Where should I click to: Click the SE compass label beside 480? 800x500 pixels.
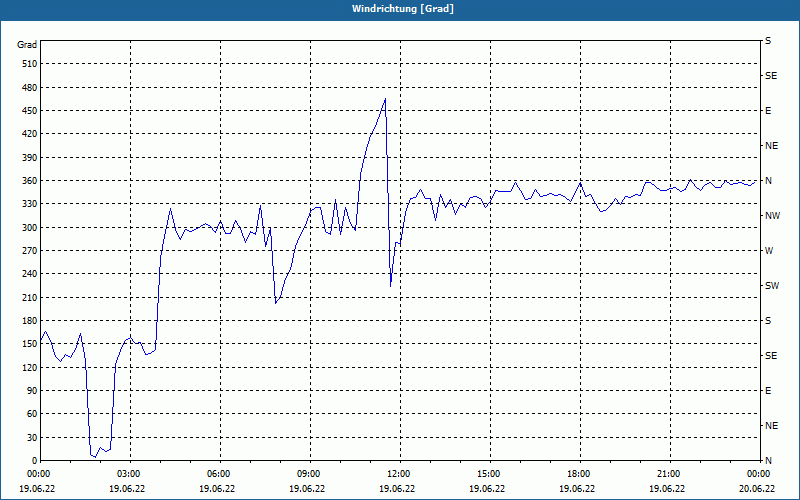[x=771, y=76]
